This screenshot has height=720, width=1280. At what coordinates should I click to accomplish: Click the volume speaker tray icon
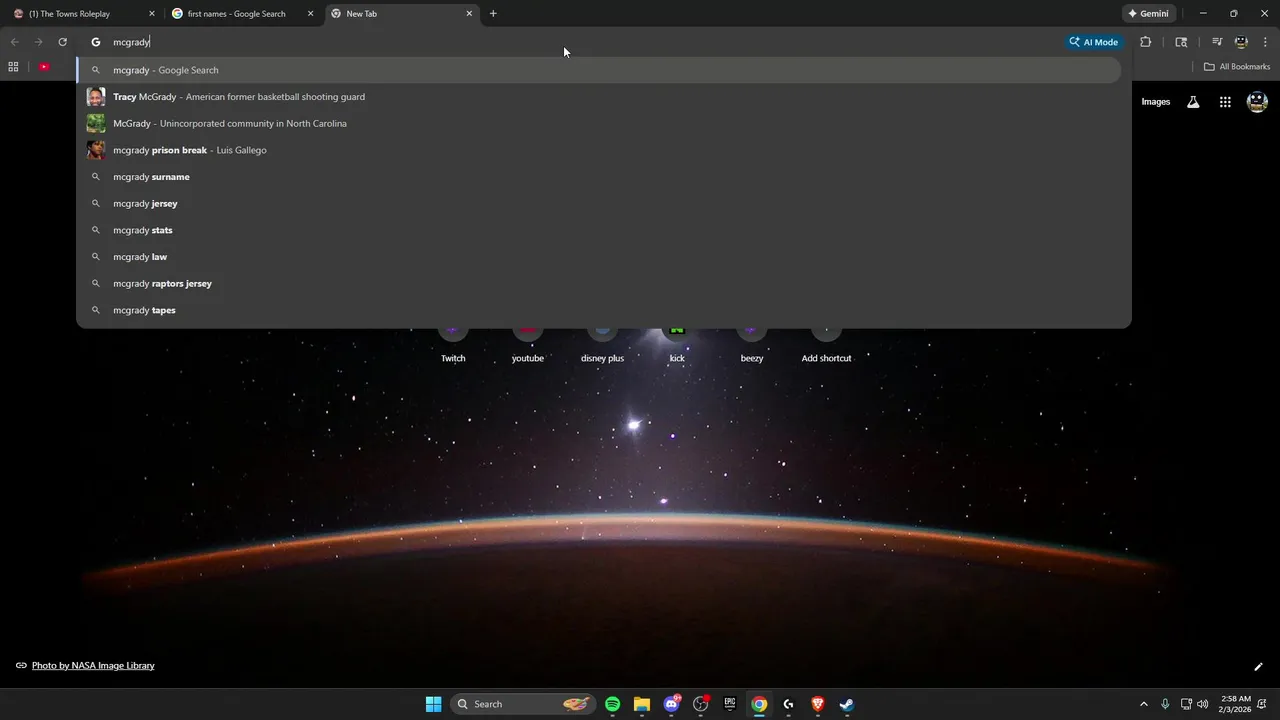coord(1202,704)
